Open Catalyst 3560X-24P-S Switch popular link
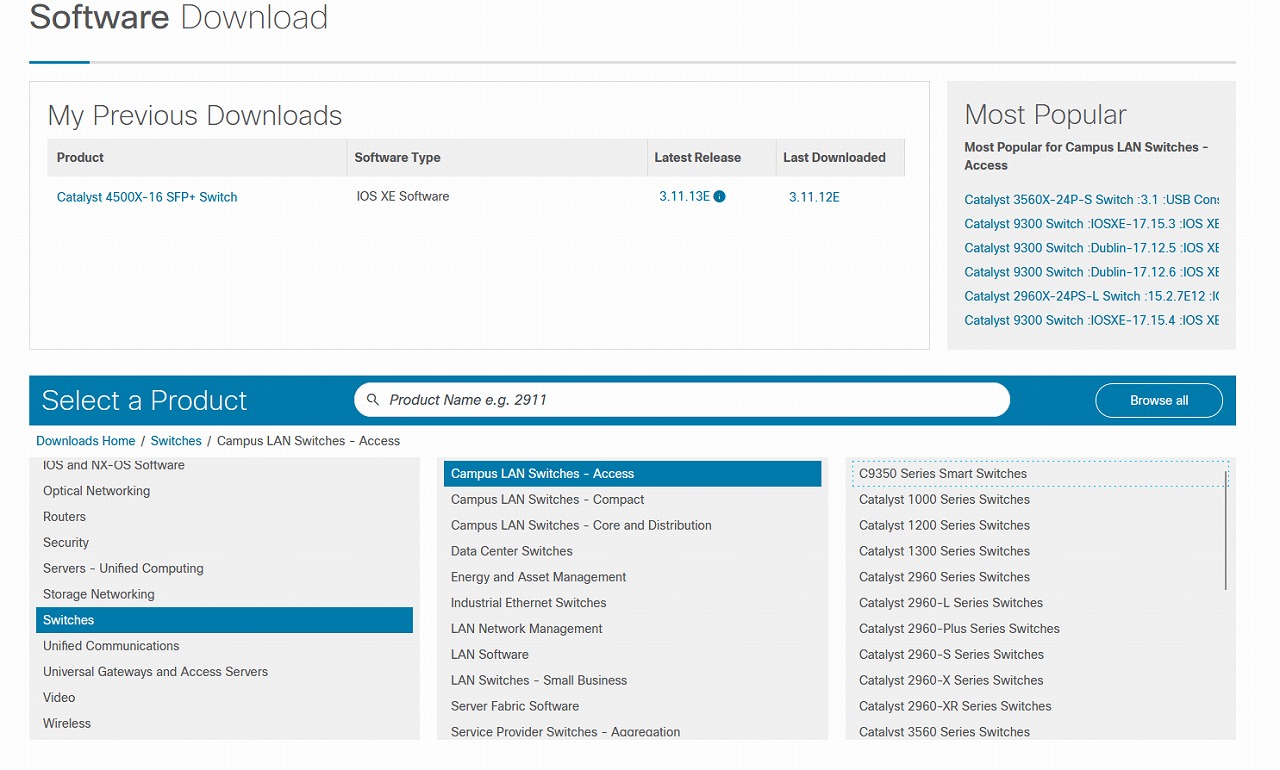The width and height of the screenshot is (1280, 770). coord(1090,200)
